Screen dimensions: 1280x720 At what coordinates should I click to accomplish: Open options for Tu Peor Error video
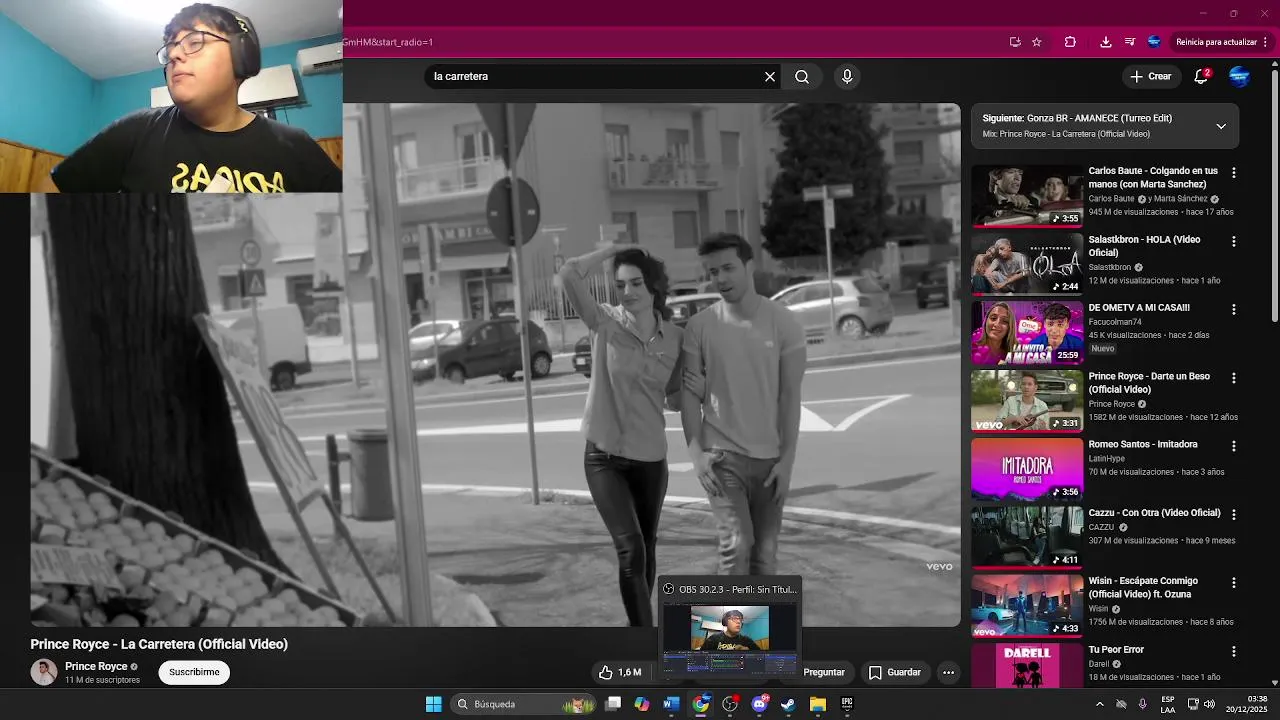click(1233, 651)
